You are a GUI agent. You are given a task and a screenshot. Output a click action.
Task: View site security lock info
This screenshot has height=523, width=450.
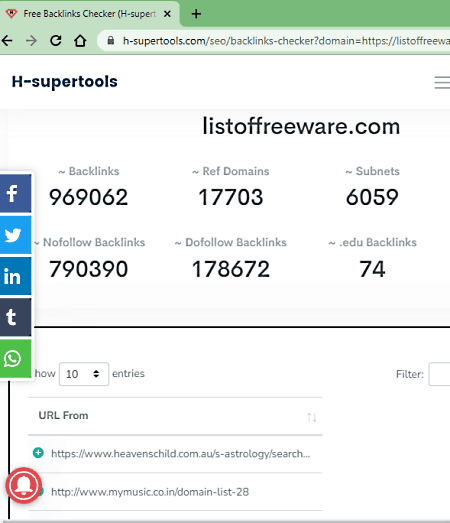[111, 41]
